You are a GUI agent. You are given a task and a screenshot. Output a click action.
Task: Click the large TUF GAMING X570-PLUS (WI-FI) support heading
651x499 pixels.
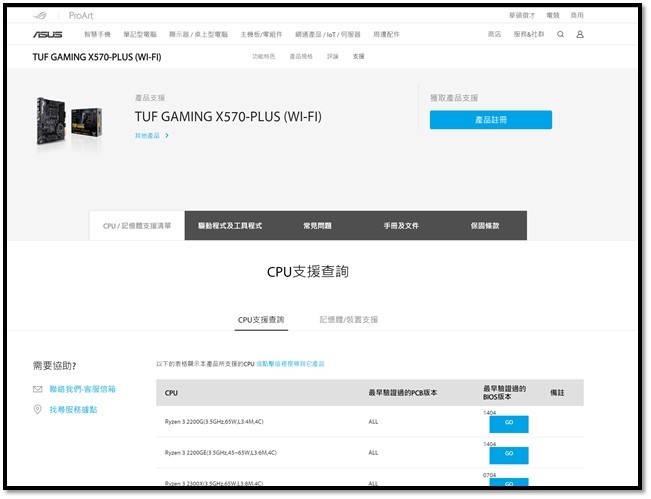228,117
